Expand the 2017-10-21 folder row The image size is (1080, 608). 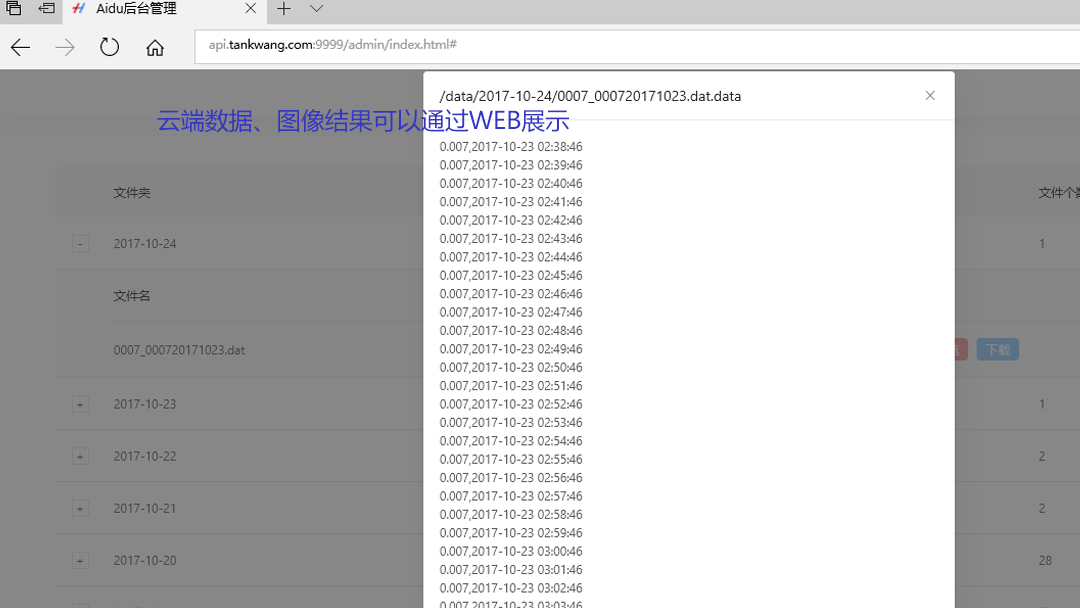80,508
